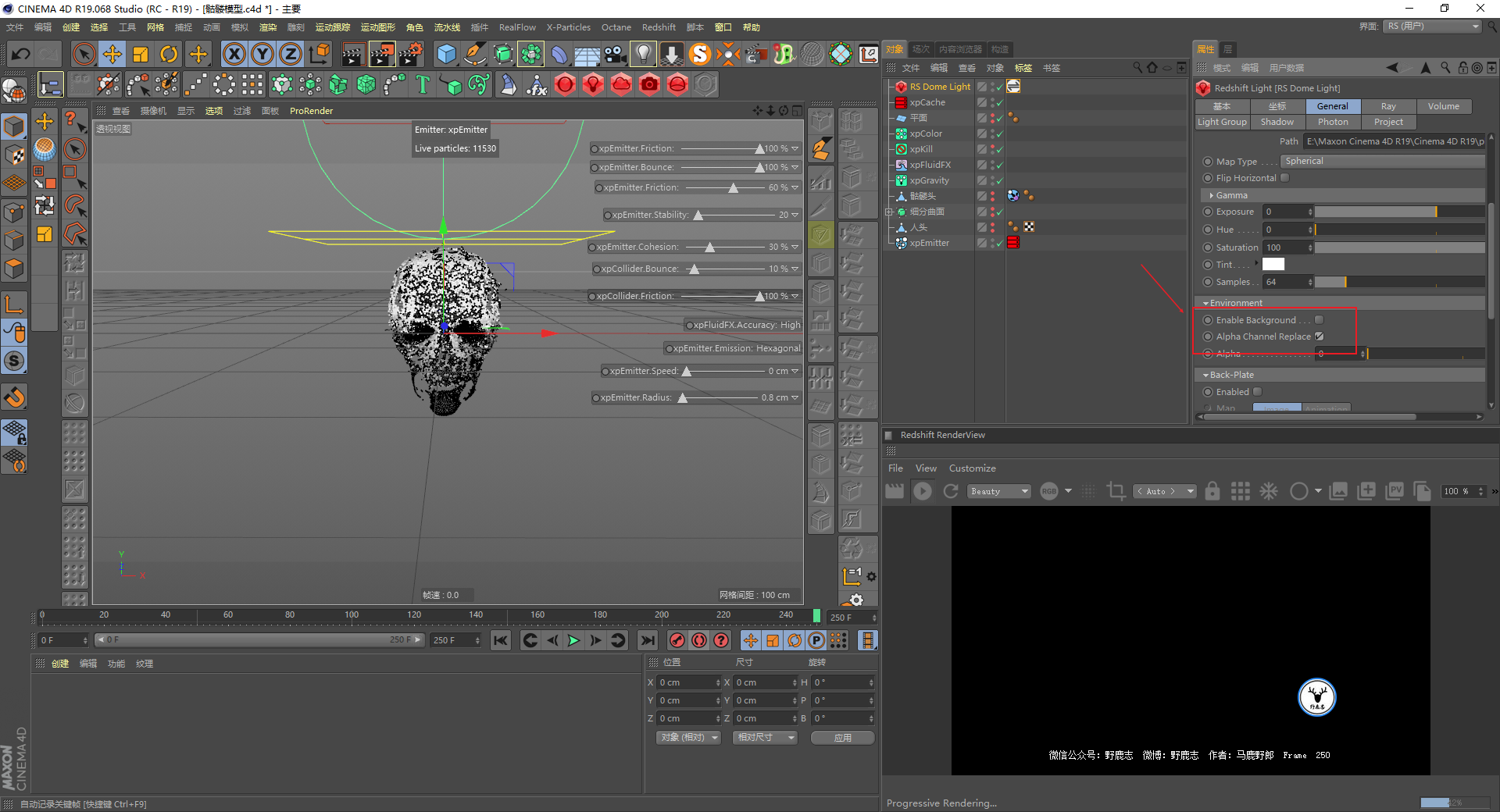Toggle Autokeying button
The image size is (1500, 812).
pos(699,640)
